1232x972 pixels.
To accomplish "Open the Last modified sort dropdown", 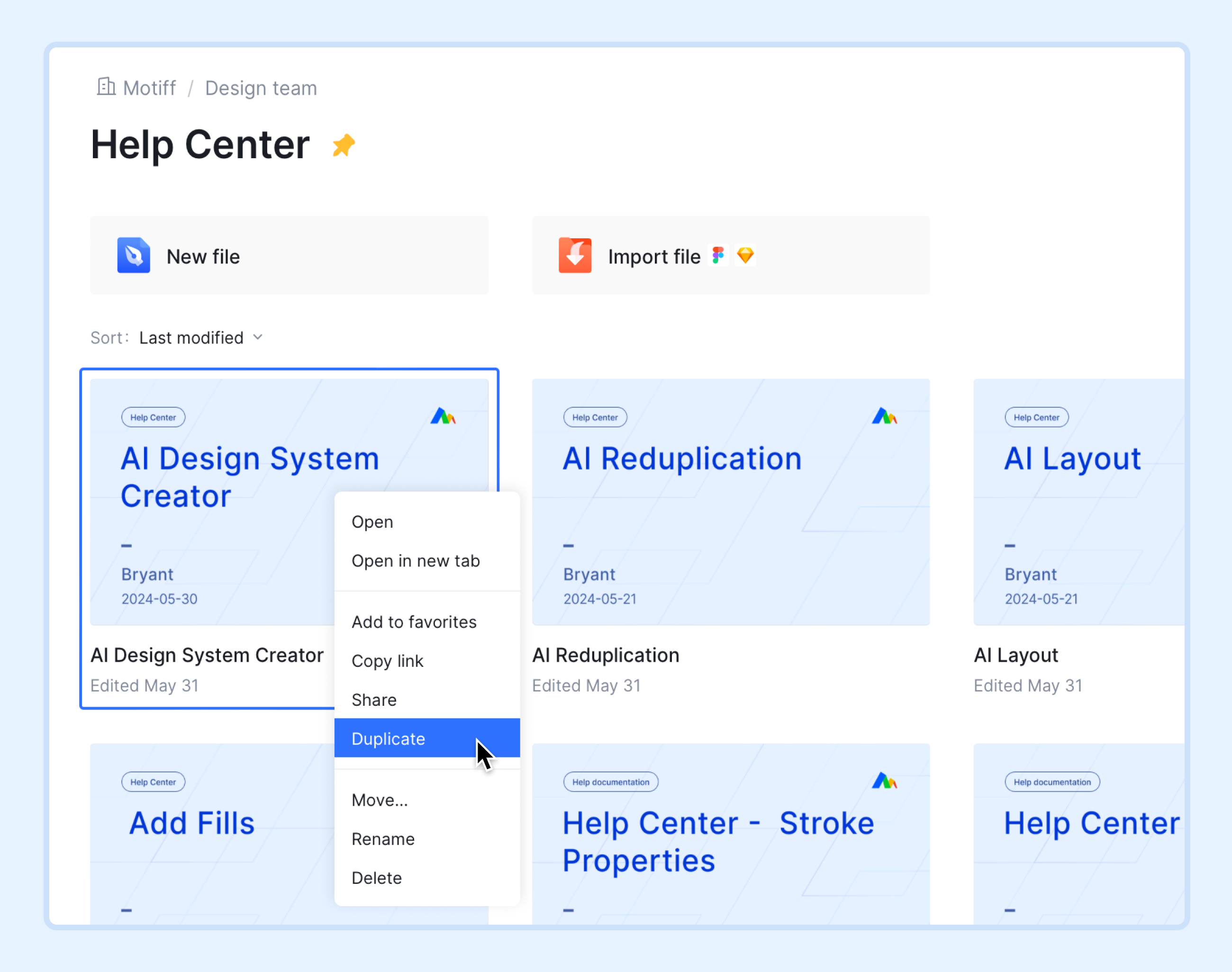I will [x=200, y=337].
